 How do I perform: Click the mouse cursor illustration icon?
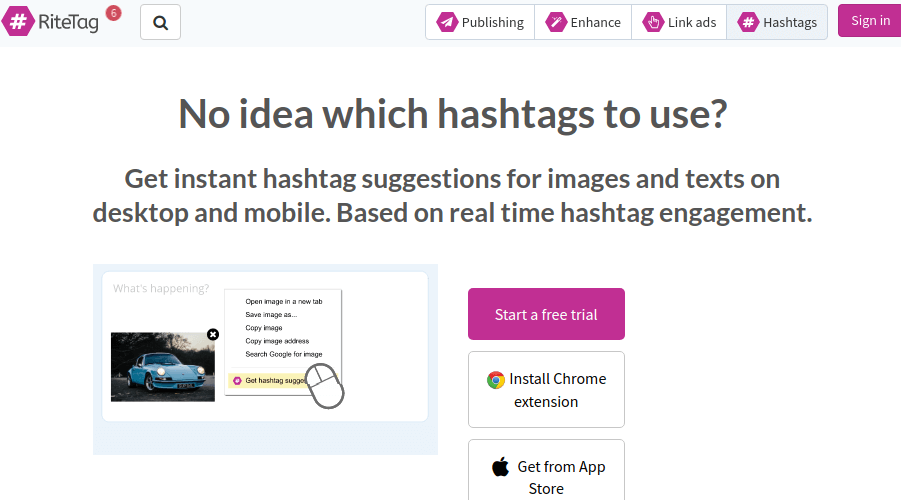coord(325,386)
